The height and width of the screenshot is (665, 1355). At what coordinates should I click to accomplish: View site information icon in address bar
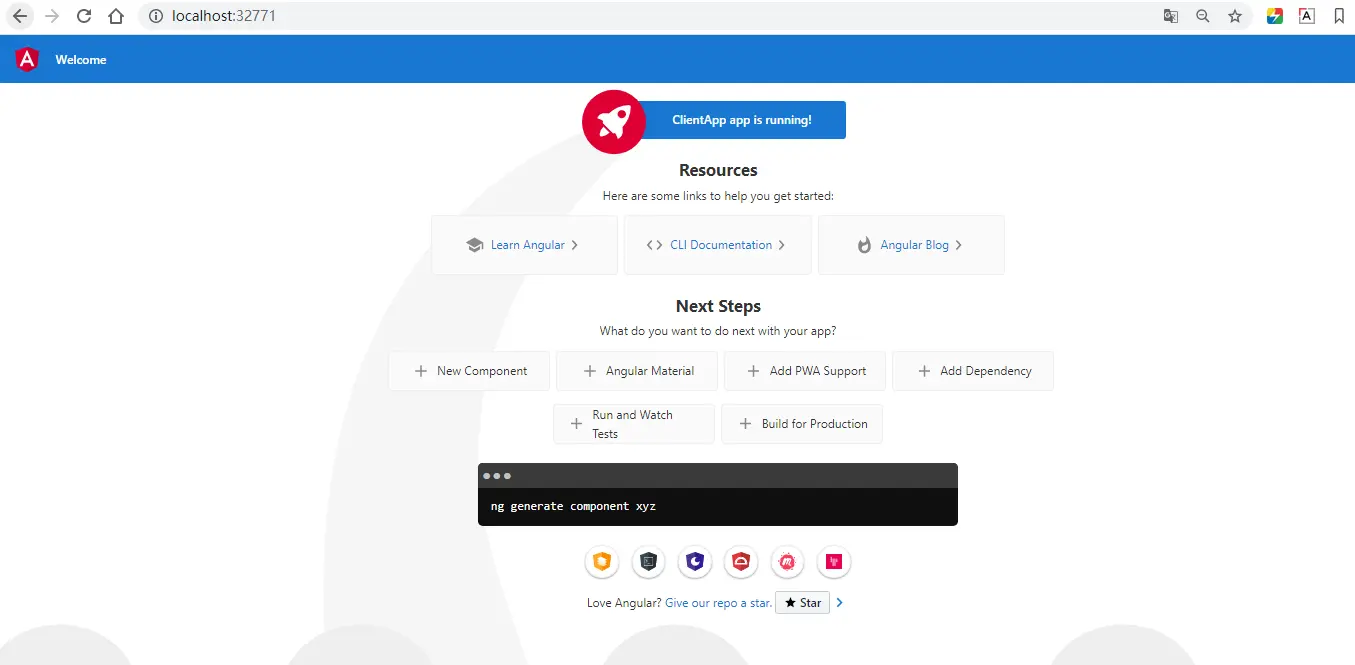point(155,16)
